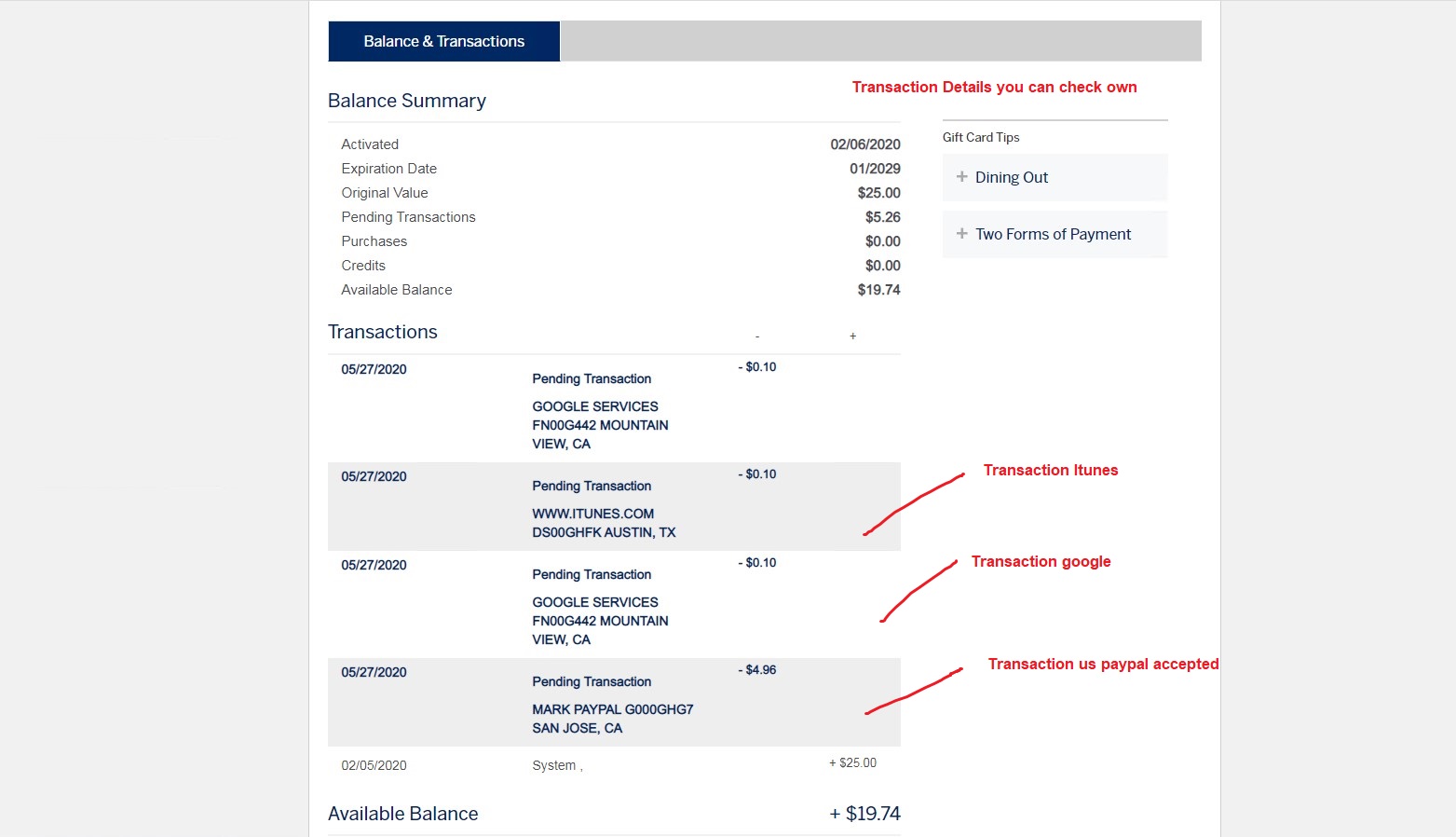Click the plus icon beside Dining Out

(x=960, y=177)
